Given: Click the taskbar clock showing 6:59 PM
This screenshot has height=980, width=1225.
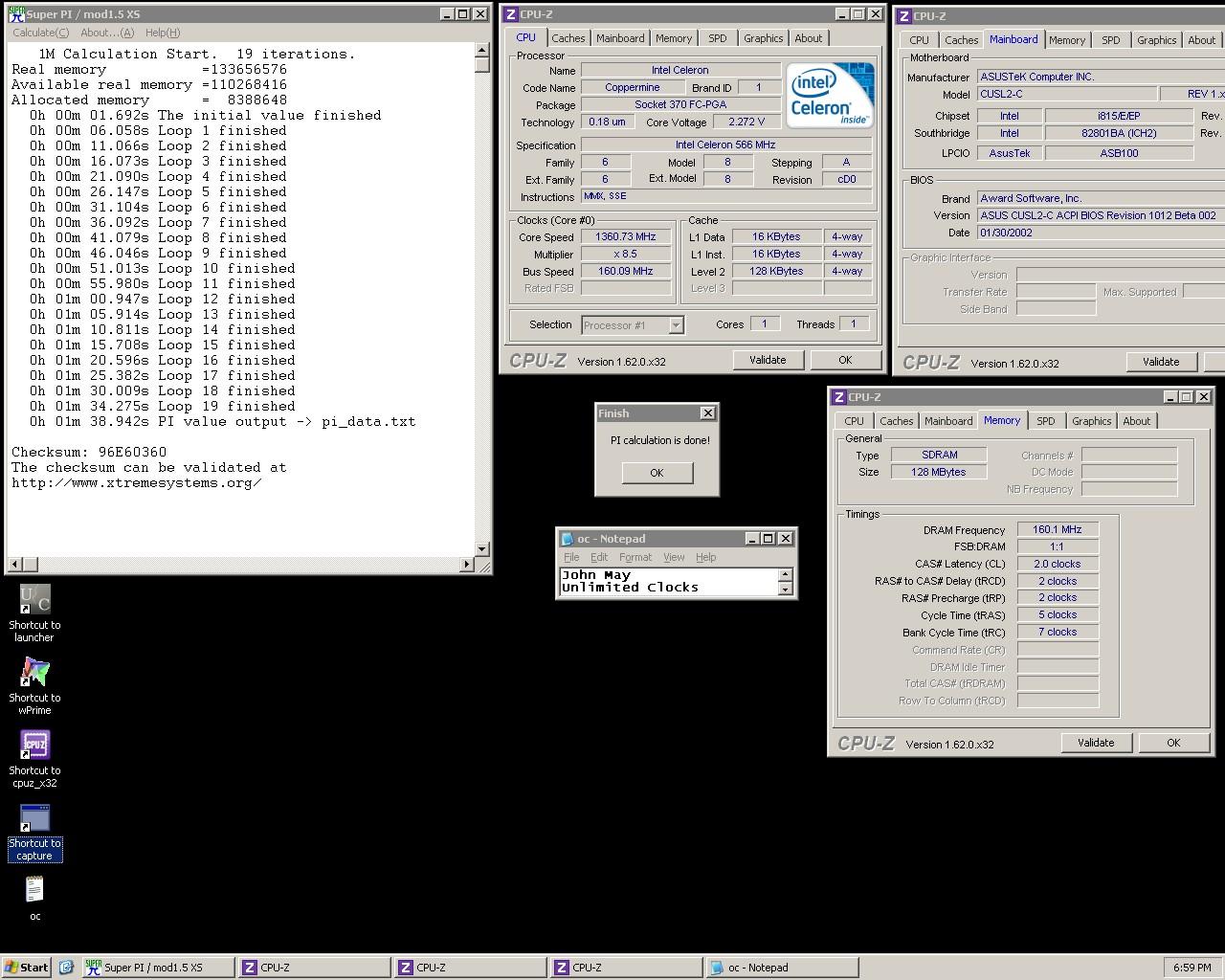Looking at the screenshot, I should (1192, 968).
